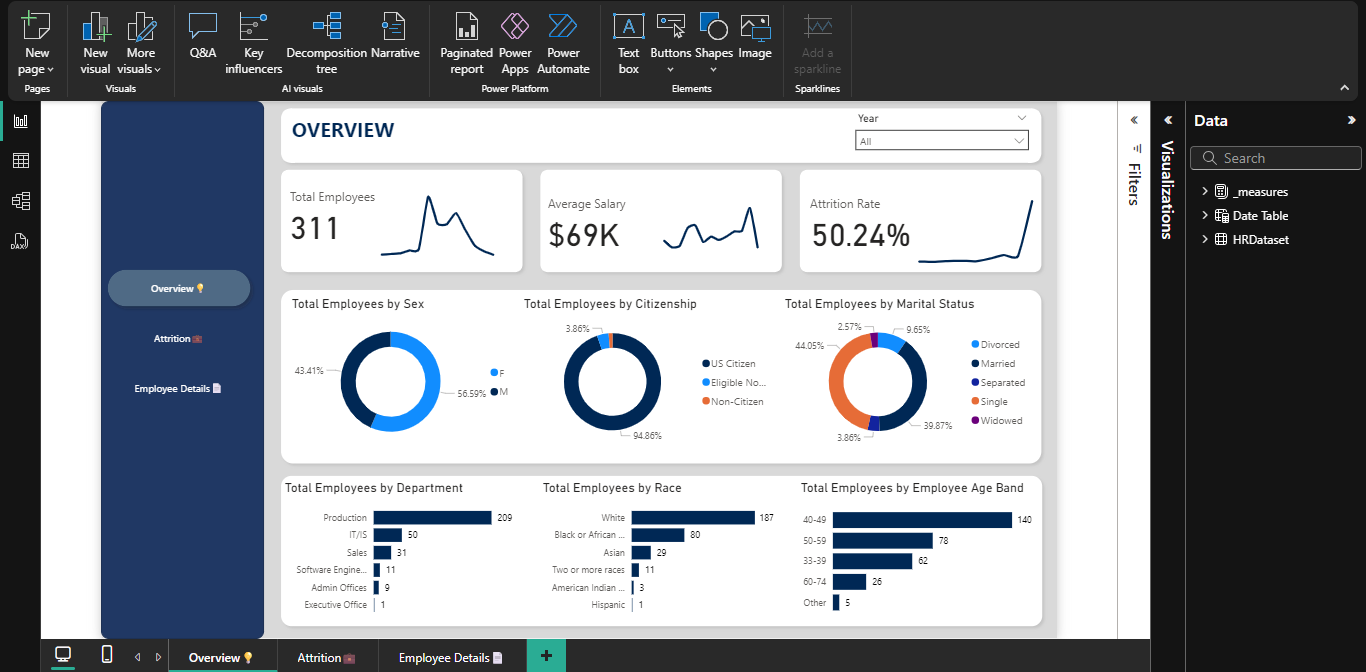Expand the Filters pane
This screenshot has height=672, width=1366.
(1134, 120)
